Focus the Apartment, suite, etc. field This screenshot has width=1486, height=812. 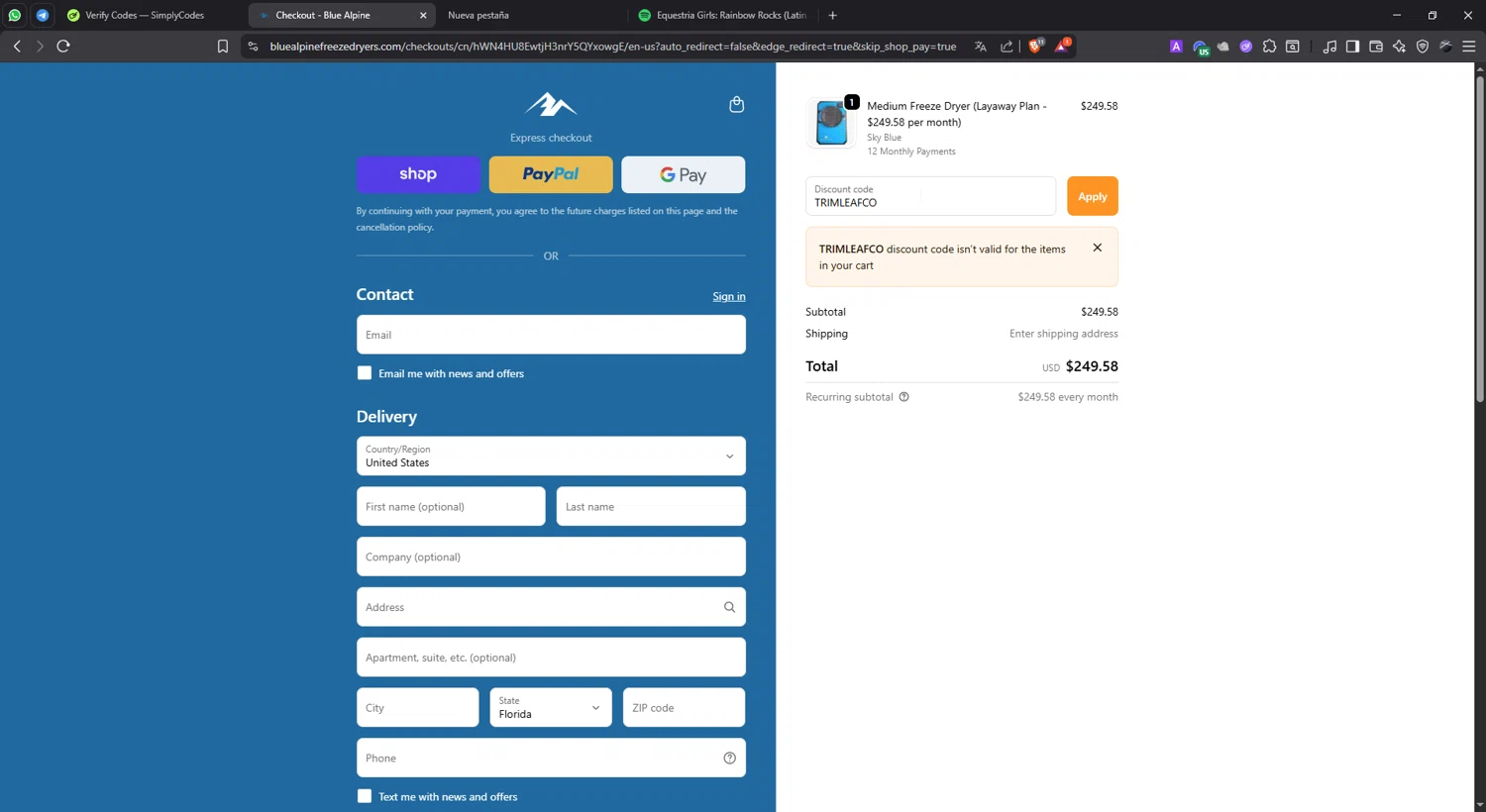(551, 658)
